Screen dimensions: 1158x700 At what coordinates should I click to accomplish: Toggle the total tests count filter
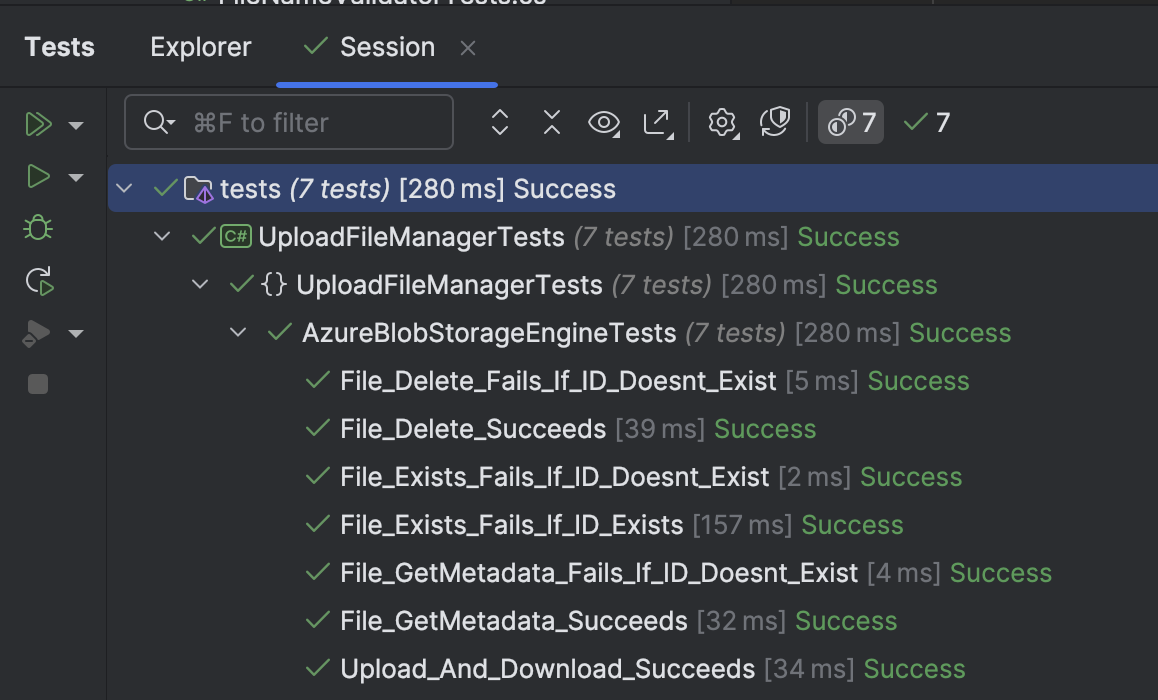850,122
